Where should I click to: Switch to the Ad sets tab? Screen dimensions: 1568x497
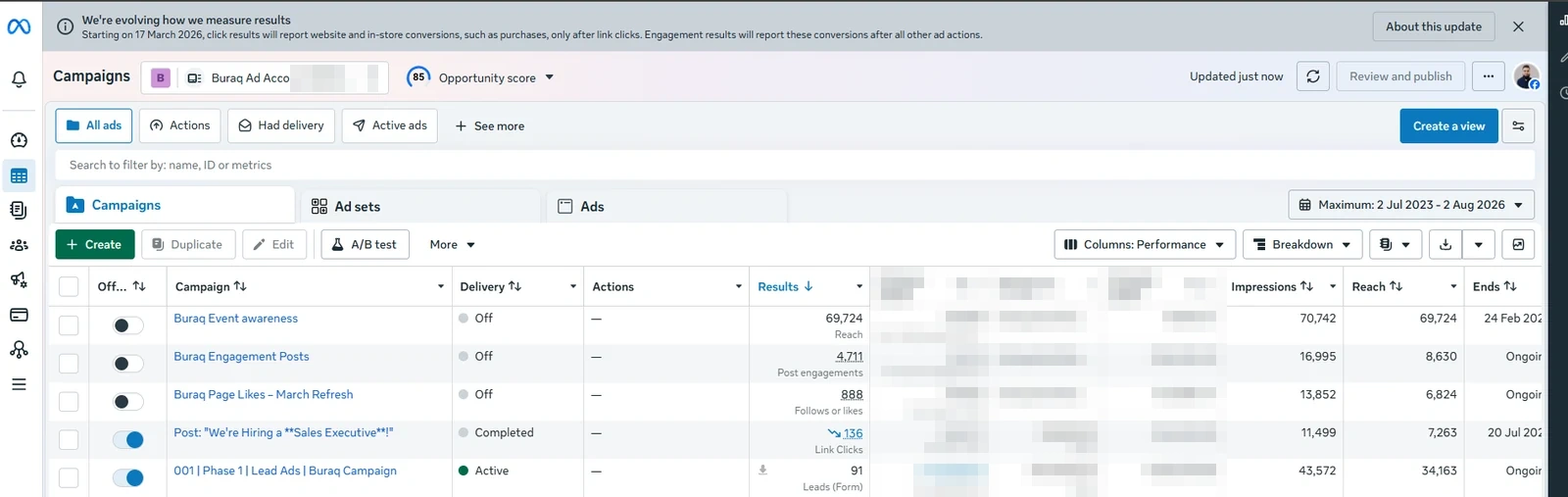click(x=420, y=206)
